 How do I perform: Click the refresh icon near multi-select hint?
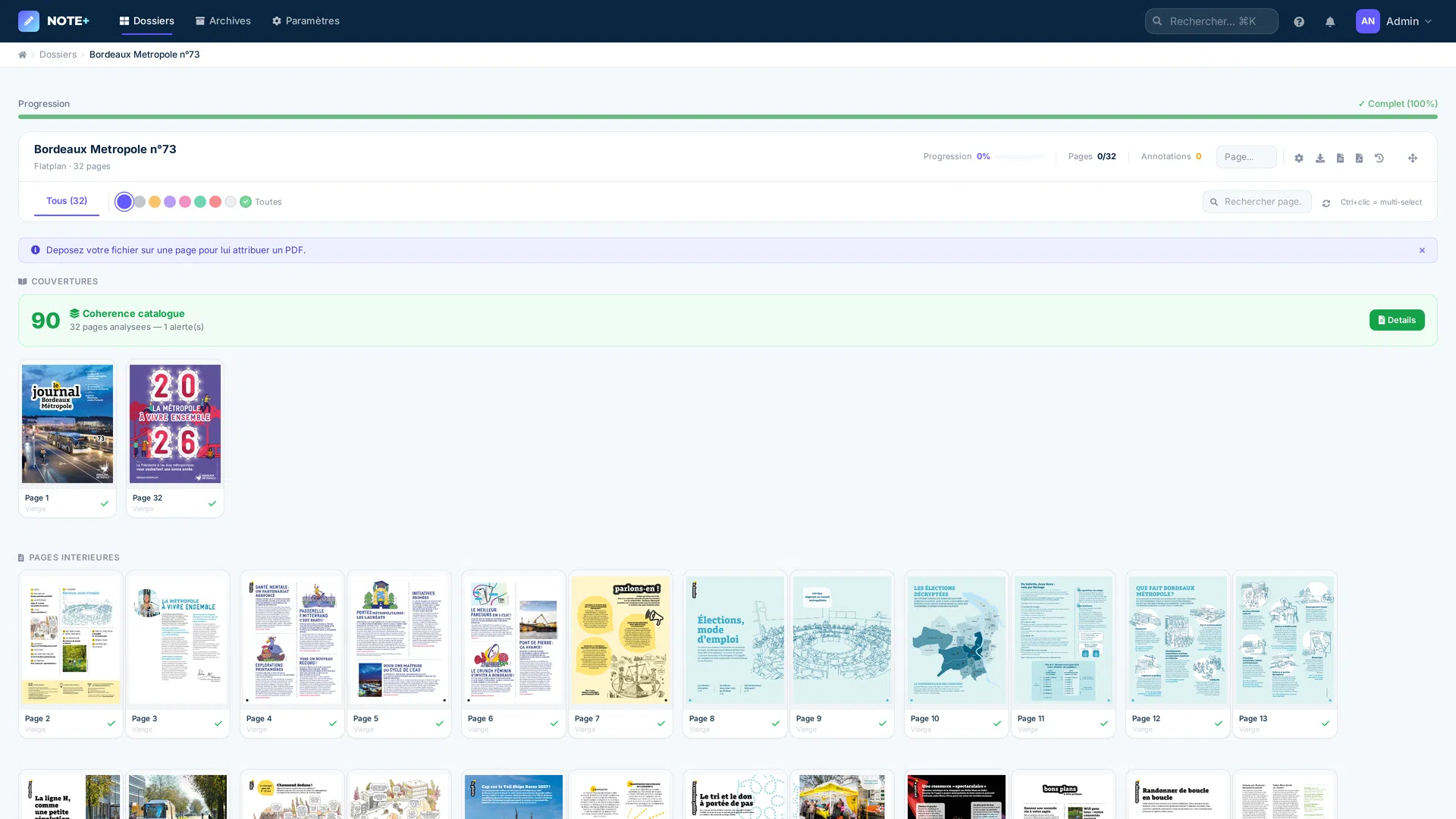[x=1326, y=202]
